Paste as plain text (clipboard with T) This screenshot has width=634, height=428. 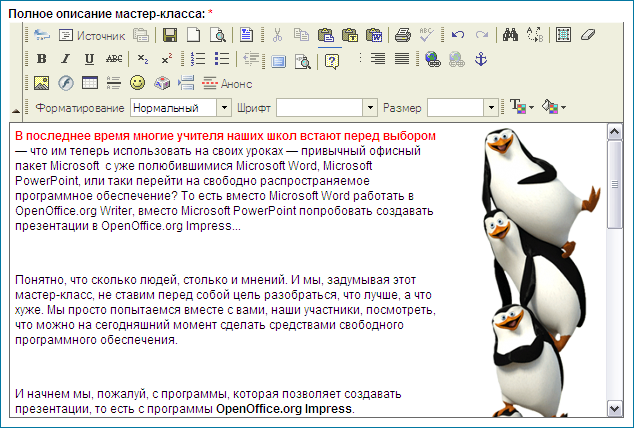[x=350, y=35]
